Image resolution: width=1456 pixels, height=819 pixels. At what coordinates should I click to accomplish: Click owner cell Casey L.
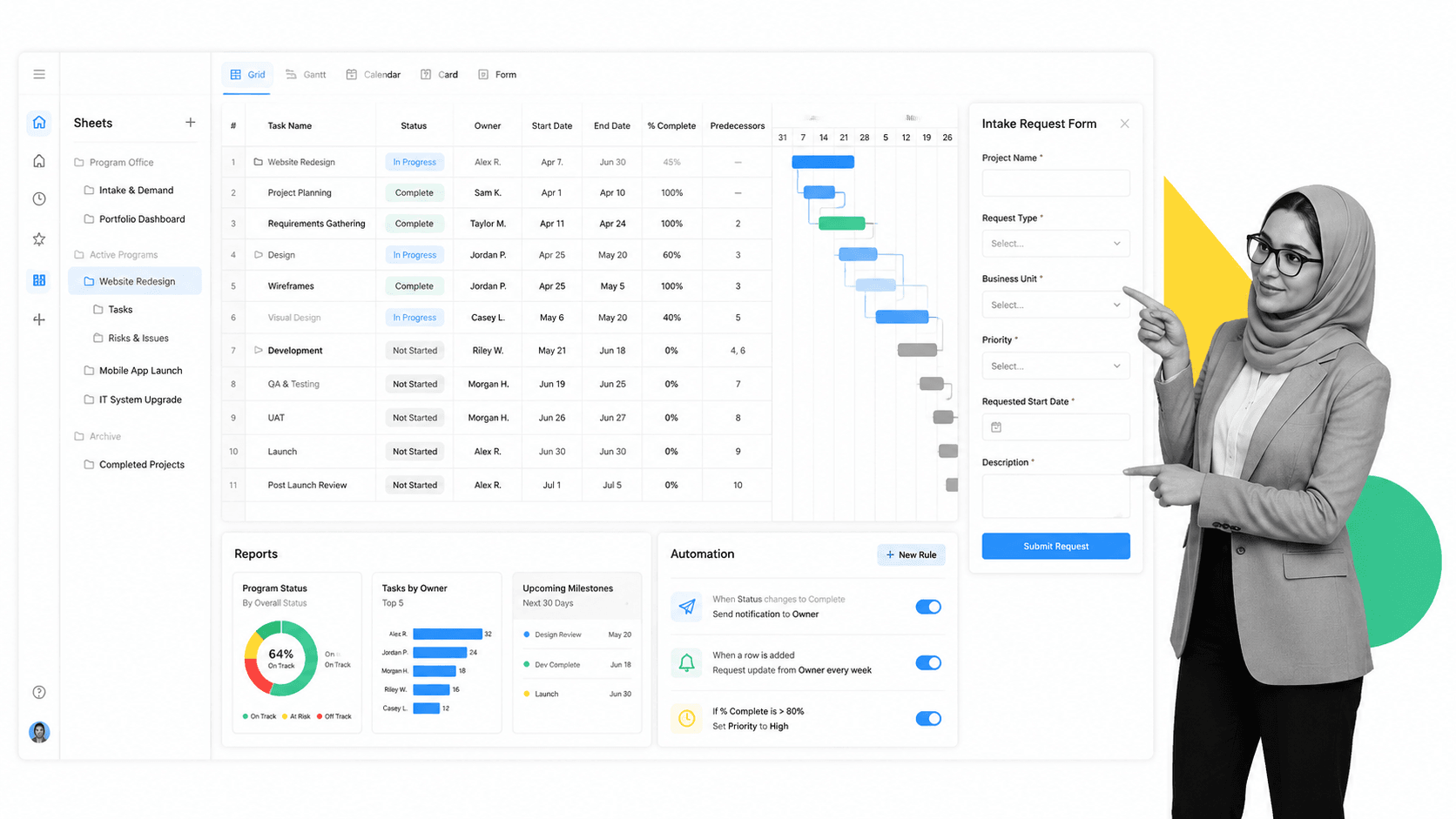click(488, 318)
